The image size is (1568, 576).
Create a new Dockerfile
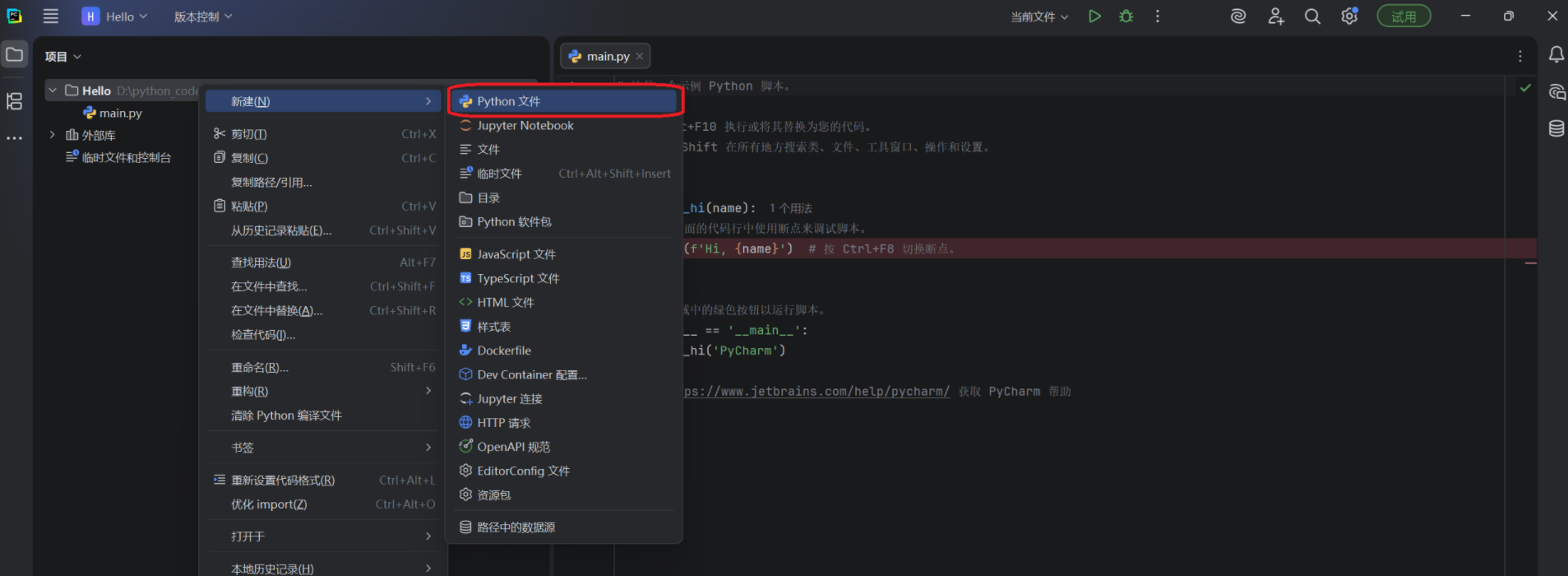564,351
